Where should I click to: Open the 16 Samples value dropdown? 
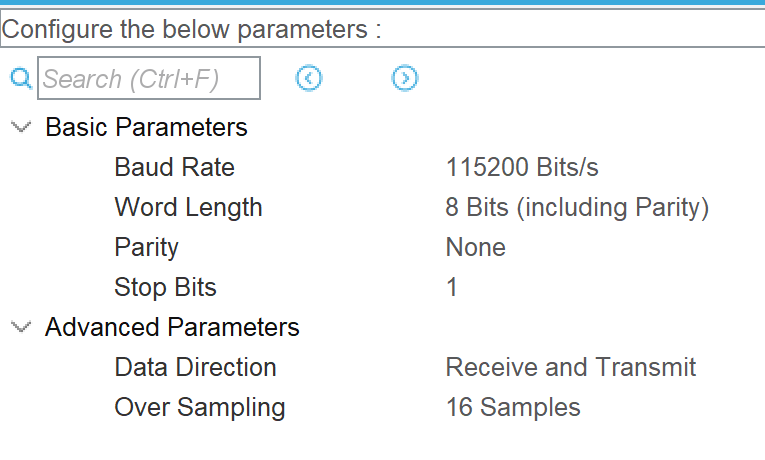coord(512,407)
